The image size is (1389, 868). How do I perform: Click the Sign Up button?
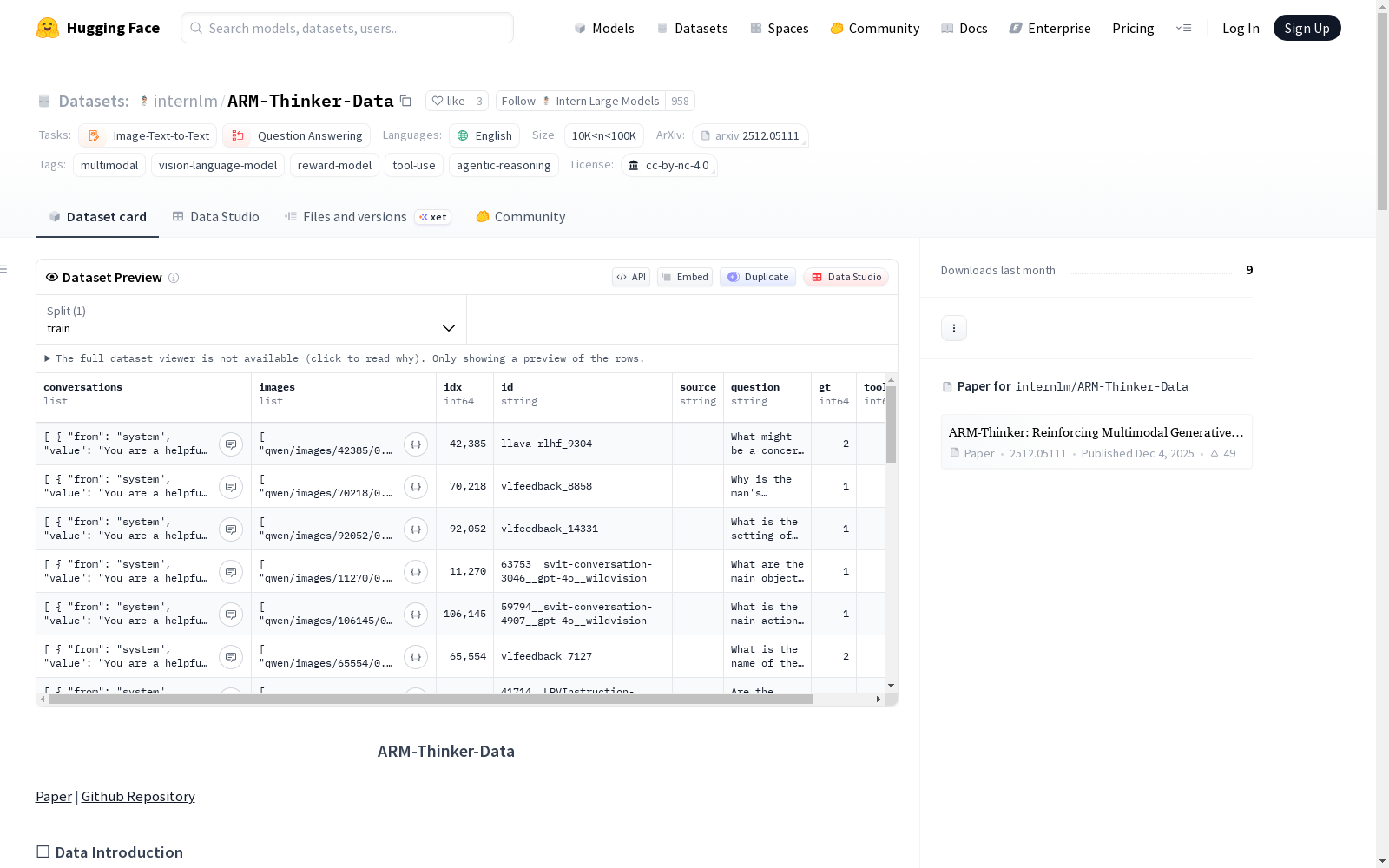point(1307,28)
